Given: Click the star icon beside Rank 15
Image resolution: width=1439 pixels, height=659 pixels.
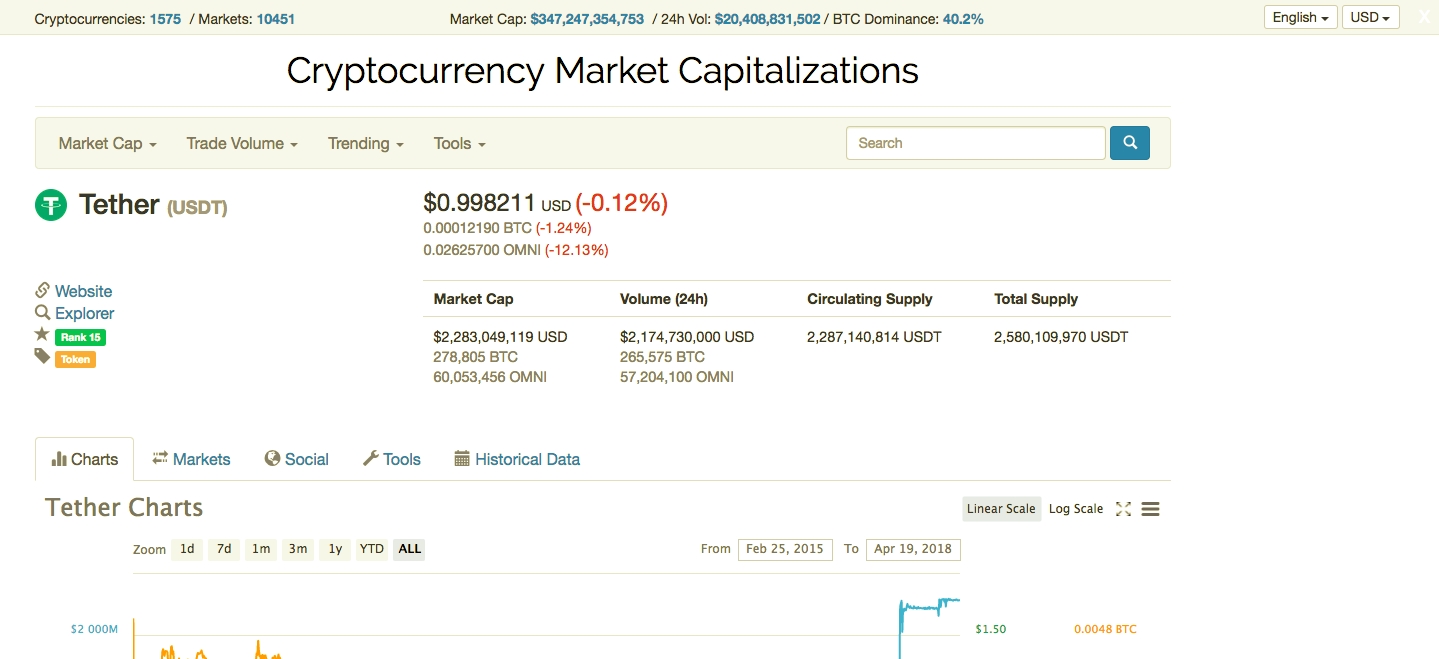Looking at the screenshot, I should [x=42, y=335].
